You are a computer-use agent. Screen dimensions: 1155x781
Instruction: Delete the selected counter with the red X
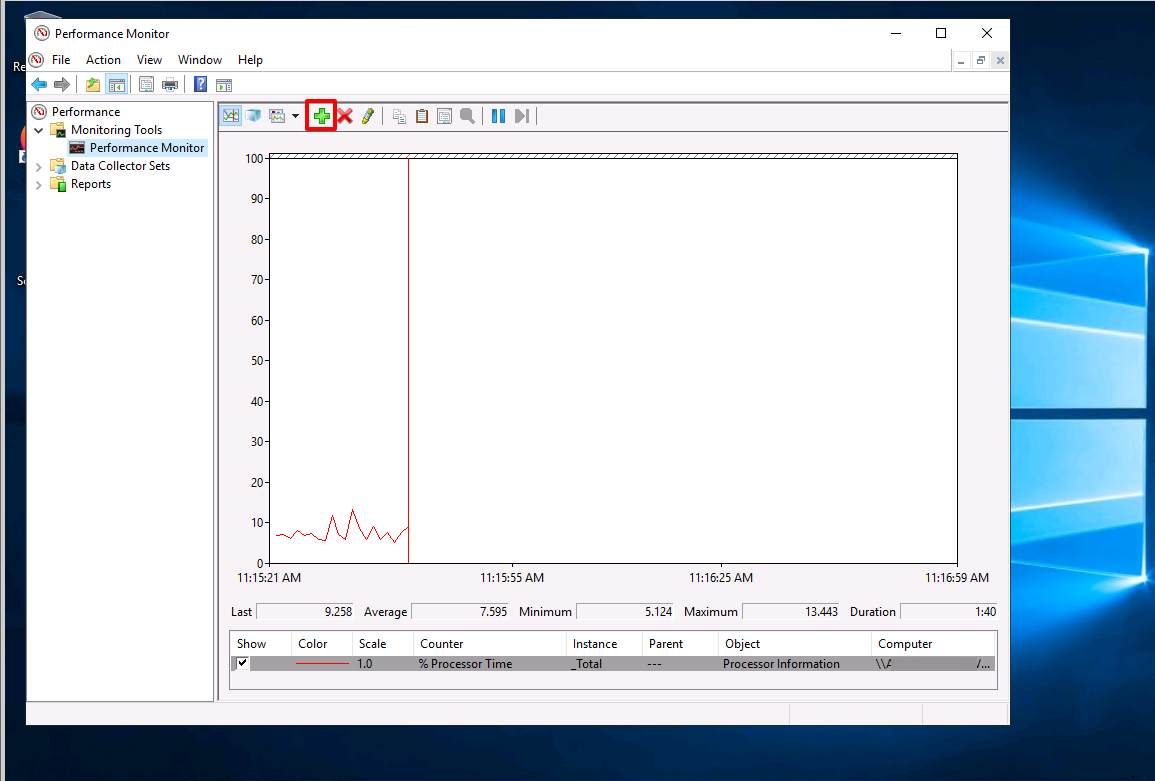click(x=345, y=116)
